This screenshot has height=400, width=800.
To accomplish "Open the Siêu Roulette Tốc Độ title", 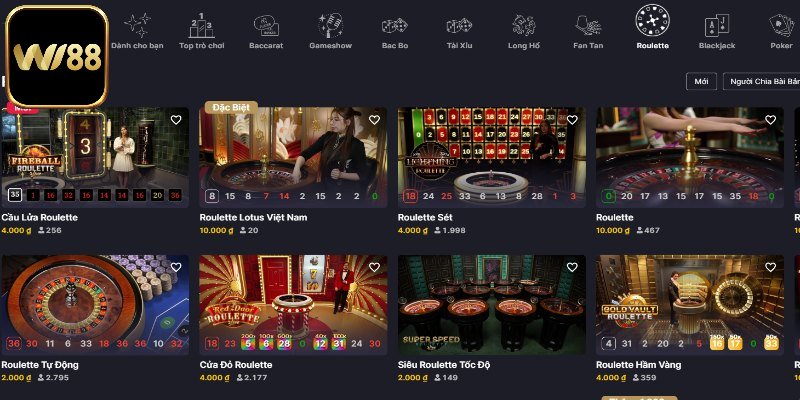I will click(x=442, y=365).
